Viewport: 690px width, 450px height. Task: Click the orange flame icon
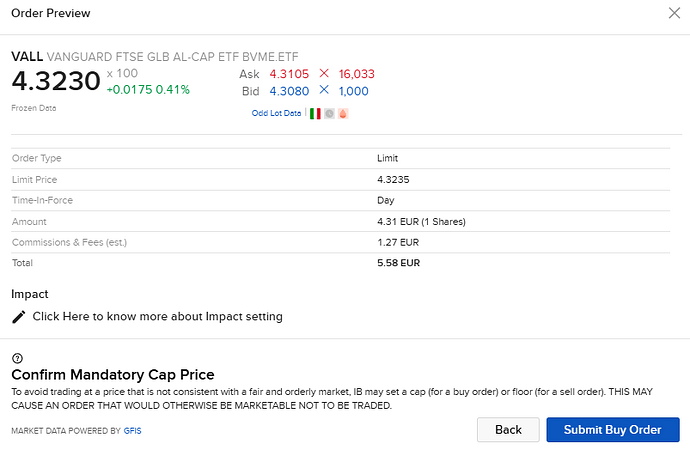pos(343,113)
